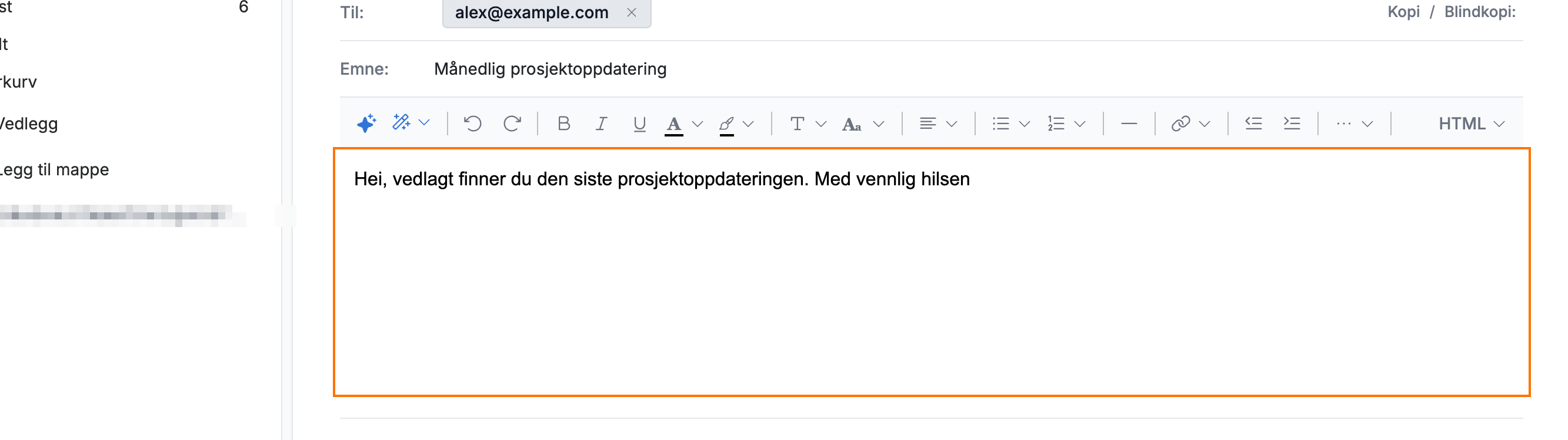
Task: Undo the last edit
Action: [x=472, y=124]
